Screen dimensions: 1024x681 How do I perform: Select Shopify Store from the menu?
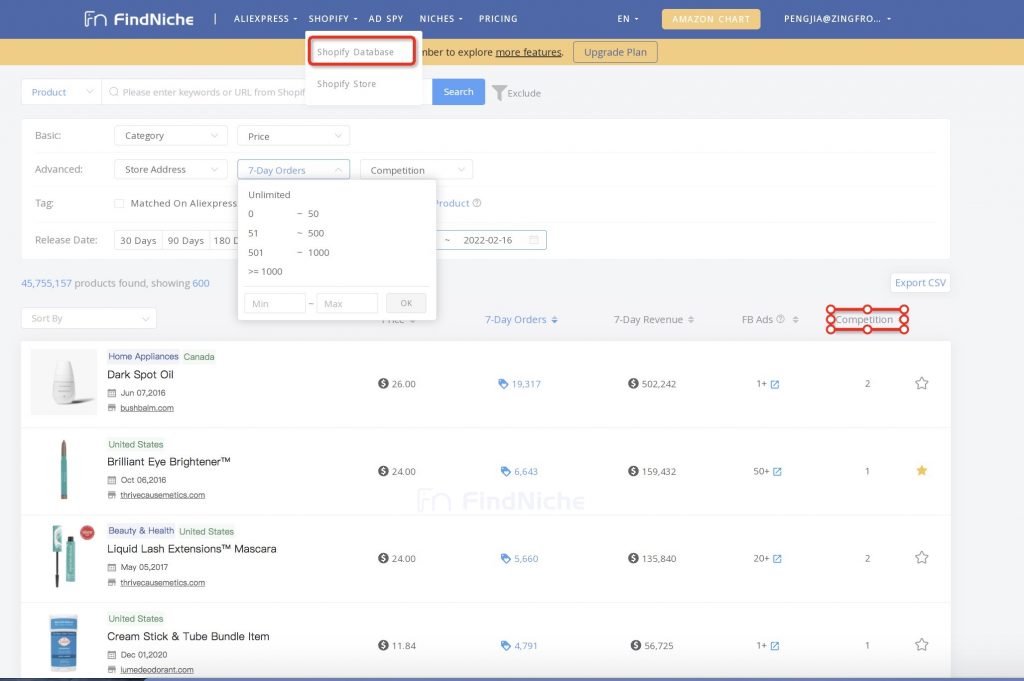346,84
